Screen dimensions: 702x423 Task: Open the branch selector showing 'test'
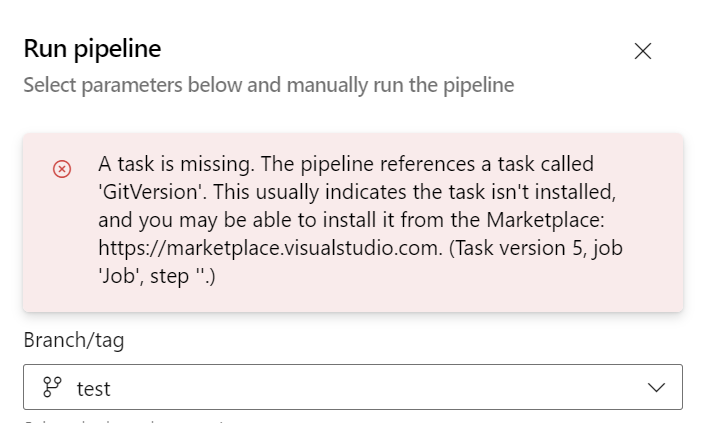pyautogui.click(x=352, y=388)
